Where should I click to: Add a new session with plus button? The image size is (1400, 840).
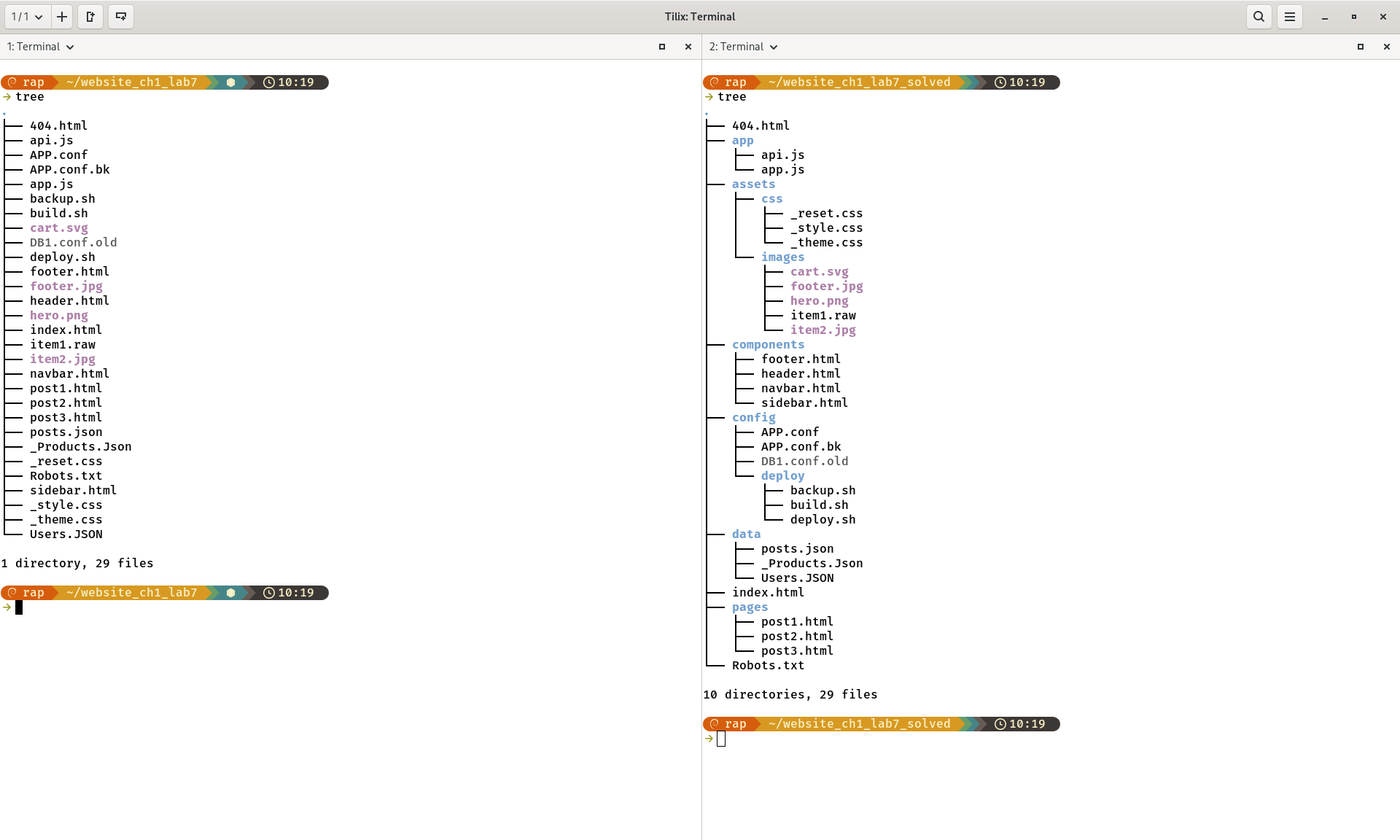click(62, 17)
